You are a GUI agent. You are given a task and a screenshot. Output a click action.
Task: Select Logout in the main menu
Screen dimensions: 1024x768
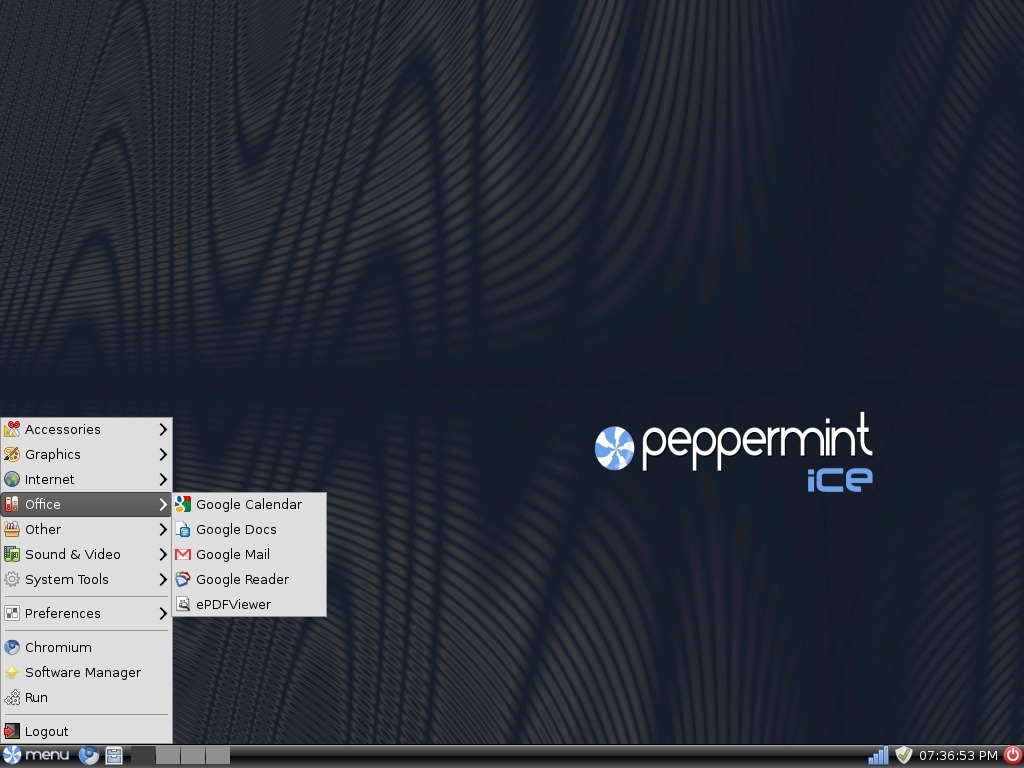86,731
